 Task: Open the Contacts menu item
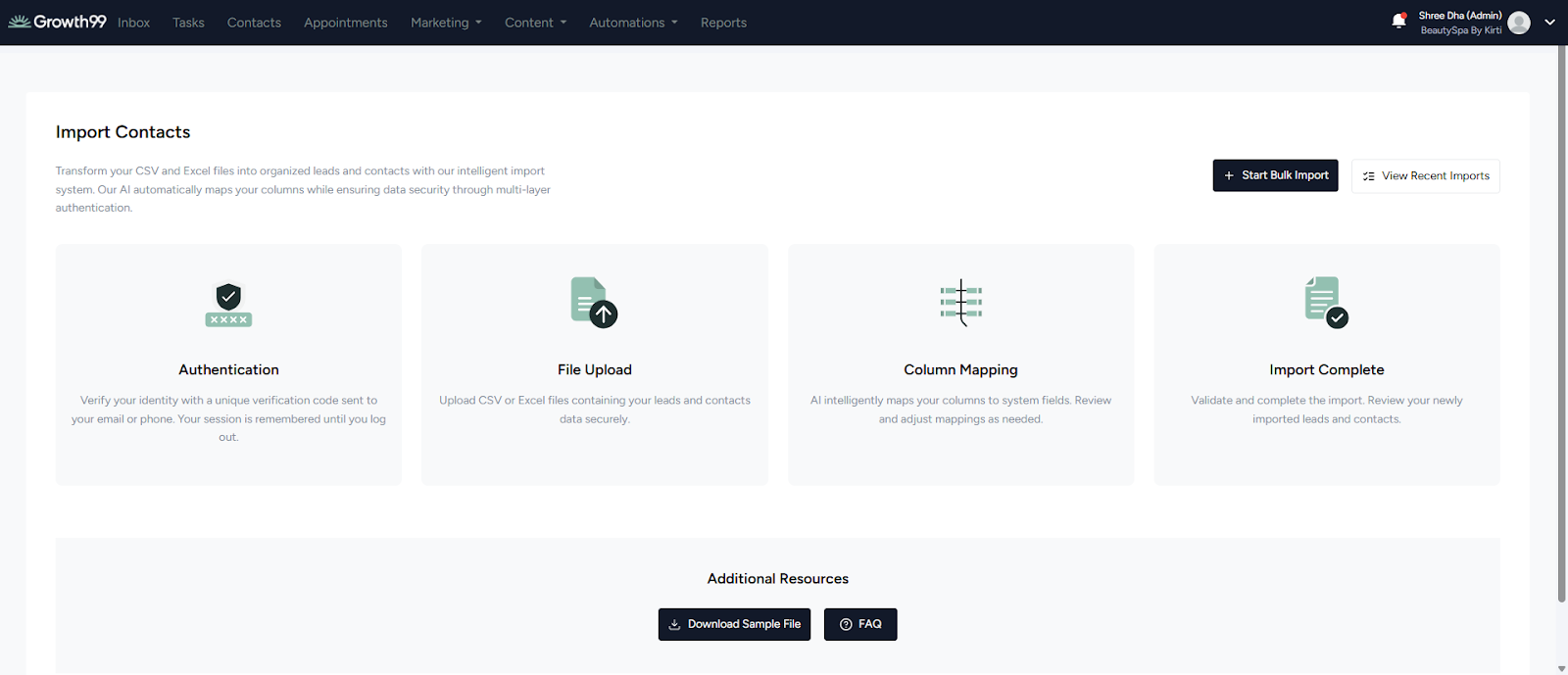tap(254, 23)
